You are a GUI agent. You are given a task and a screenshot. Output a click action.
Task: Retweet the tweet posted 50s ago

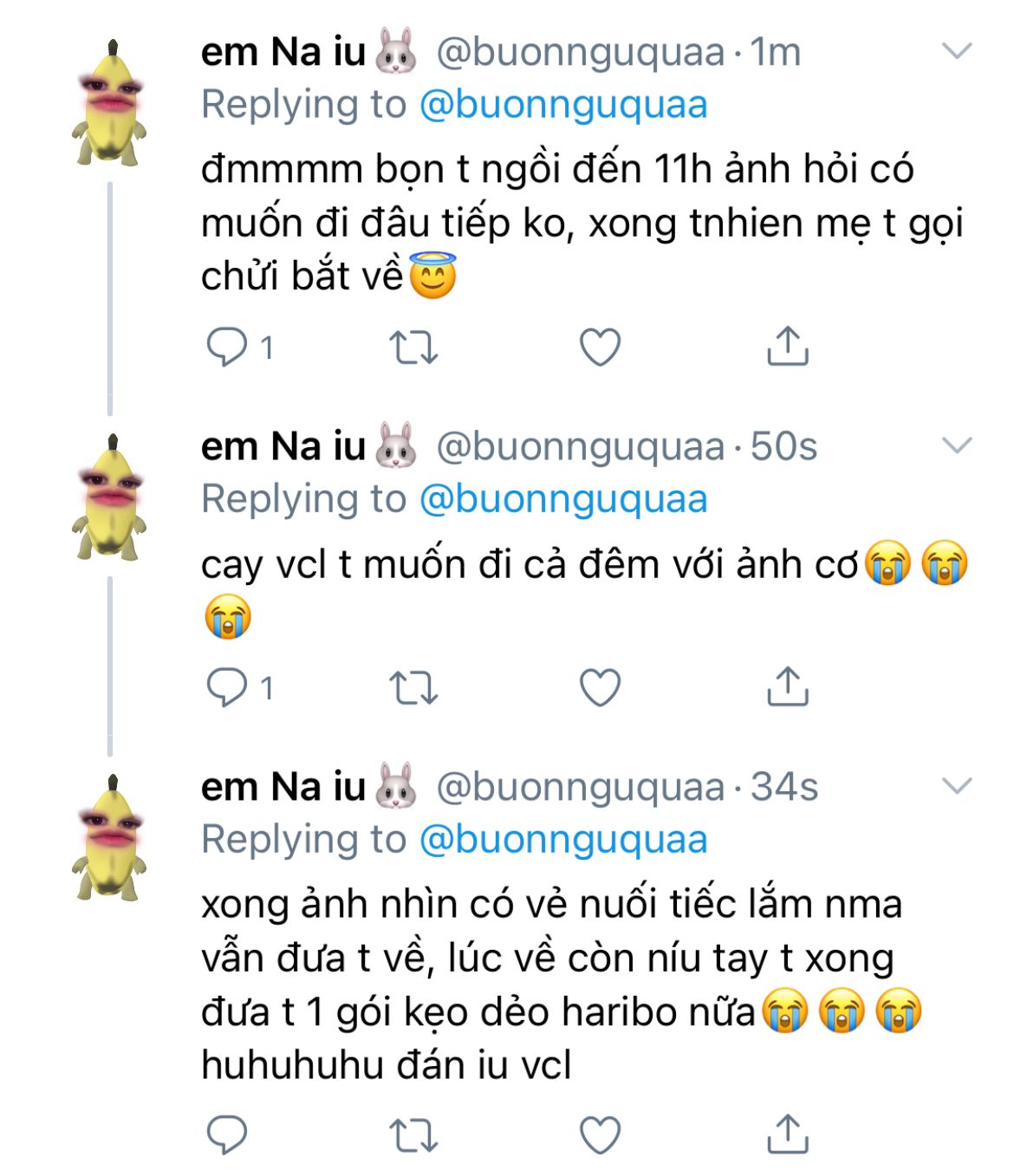point(413,688)
